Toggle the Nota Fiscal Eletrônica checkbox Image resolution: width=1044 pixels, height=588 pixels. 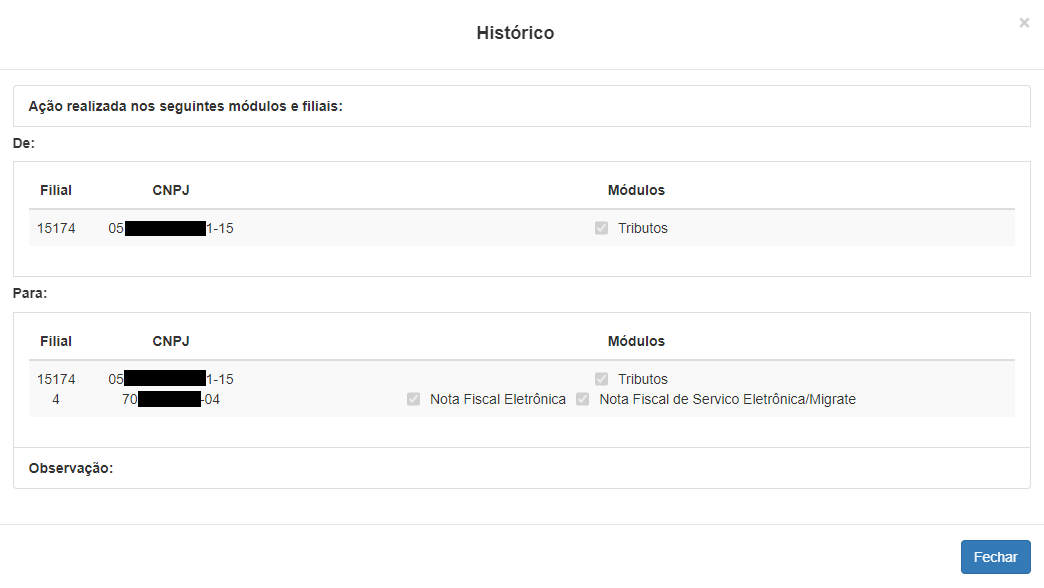[x=413, y=399]
